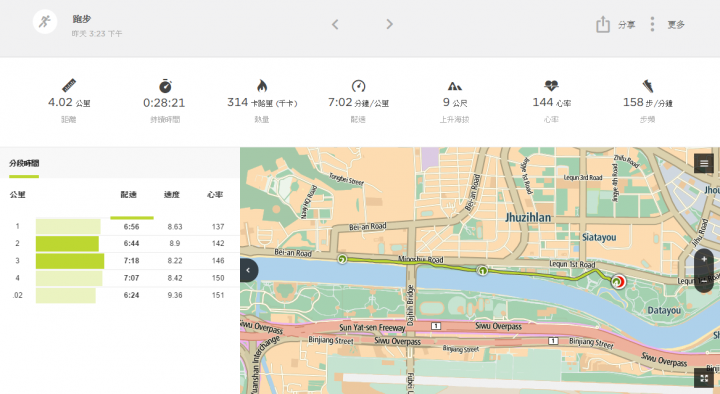Click the Sun Yat-sen Freeway label
This screenshot has height=394, width=720.
[x=372, y=327]
